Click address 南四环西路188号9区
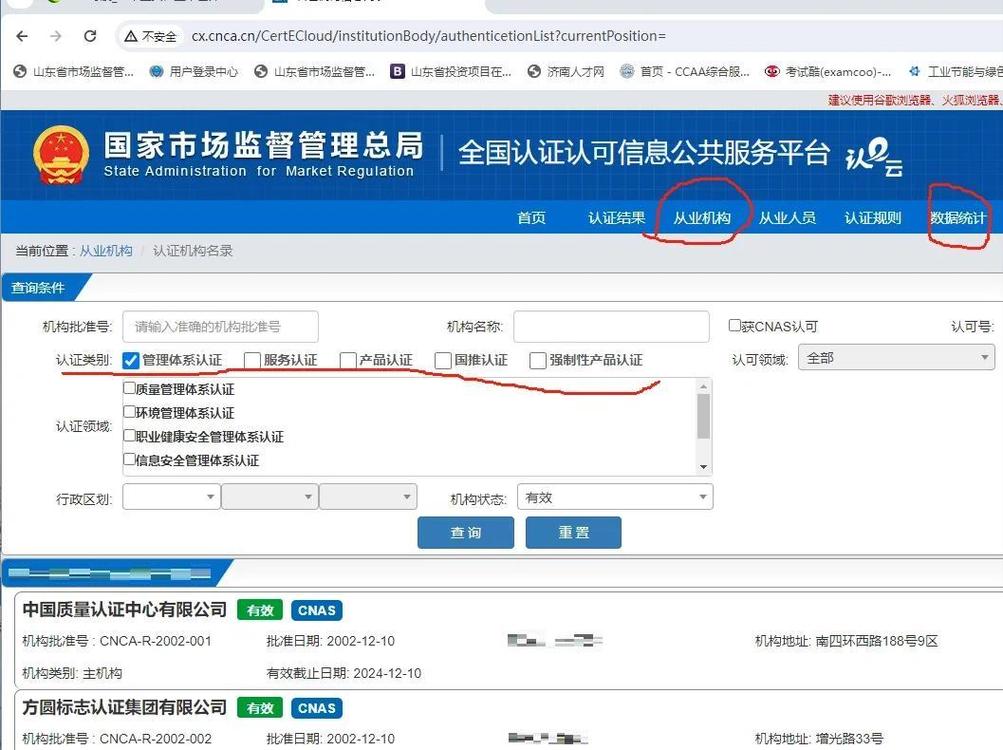Image resolution: width=1003 pixels, height=750 pixels. point(877,641)
